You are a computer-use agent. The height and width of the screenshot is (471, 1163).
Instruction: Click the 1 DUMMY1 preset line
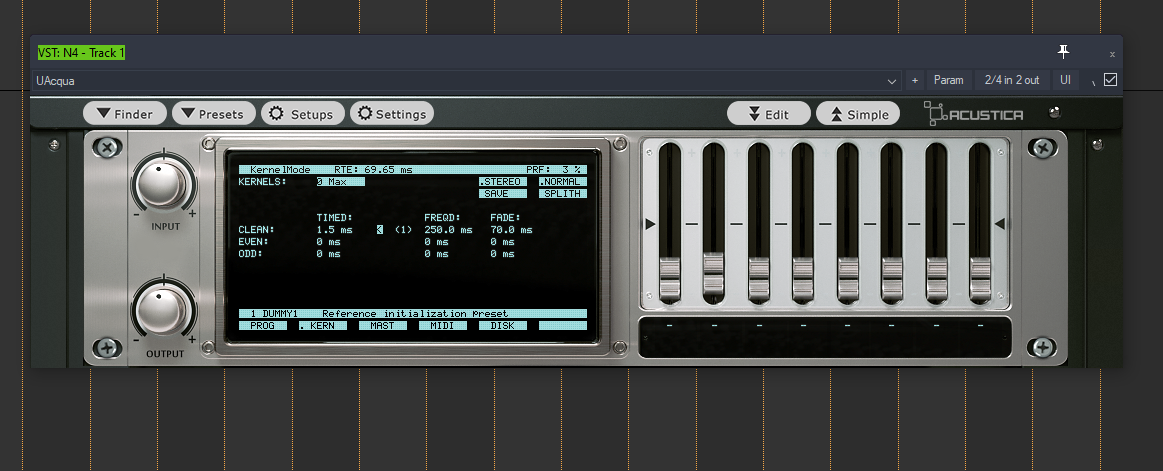coord(413,314)
